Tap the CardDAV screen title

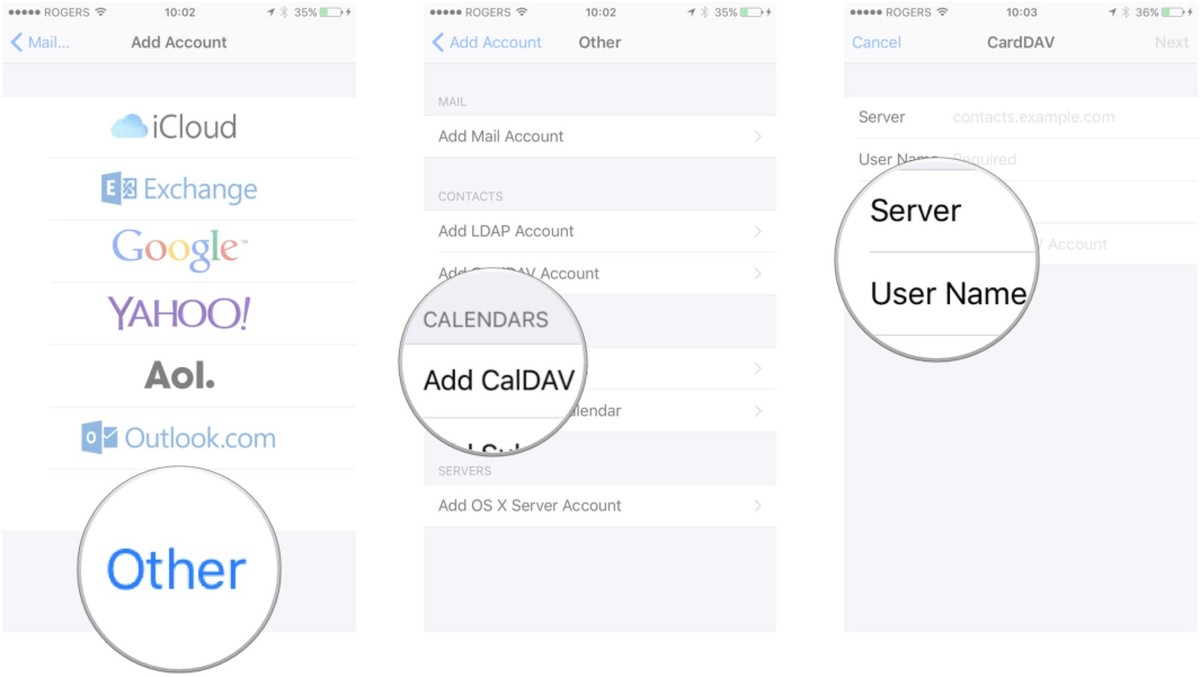coord(1020,42)
